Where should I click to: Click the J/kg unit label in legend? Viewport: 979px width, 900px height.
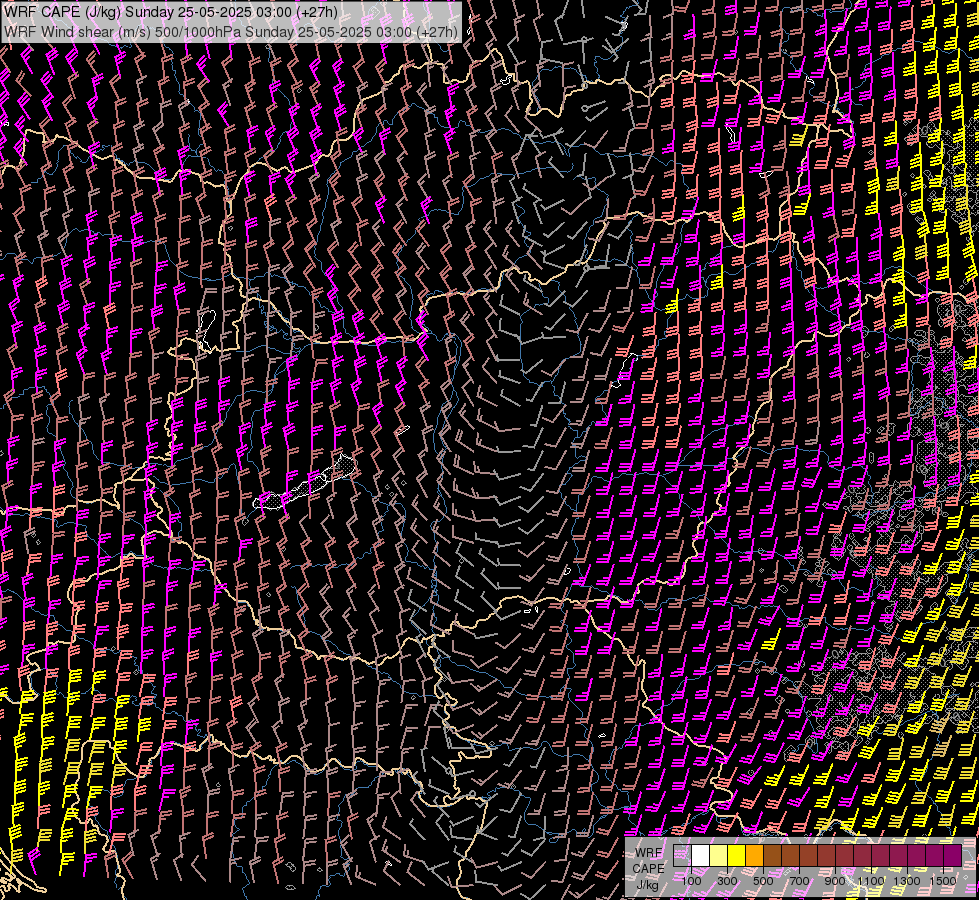tap(649, 884)
